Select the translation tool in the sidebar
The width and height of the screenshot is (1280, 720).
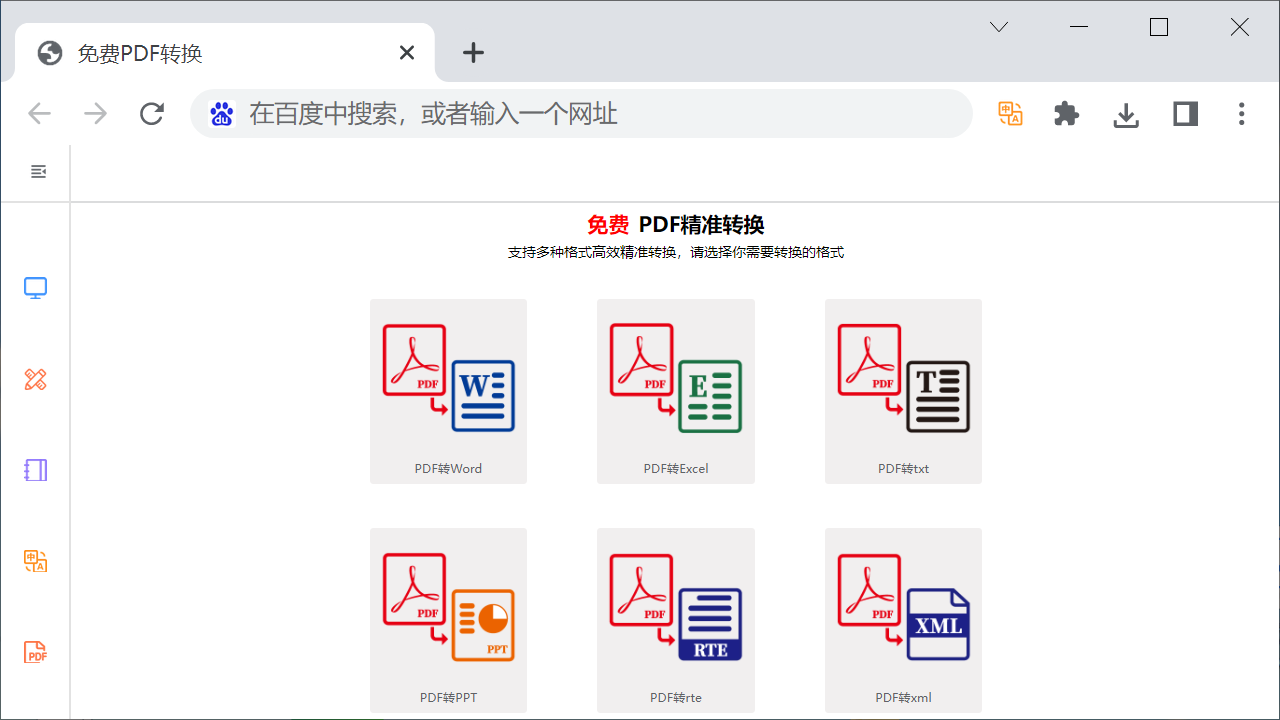coord(35,561)
